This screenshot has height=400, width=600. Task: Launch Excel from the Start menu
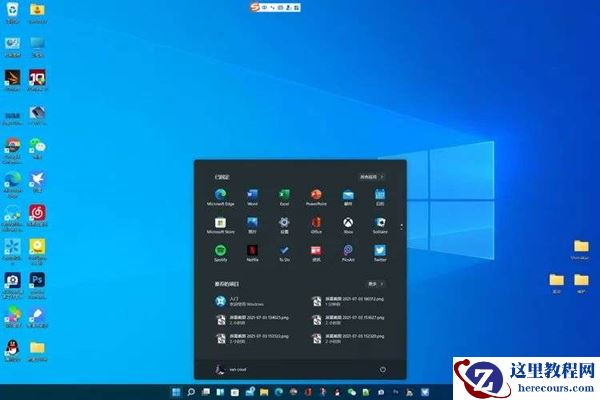point(284,197)
